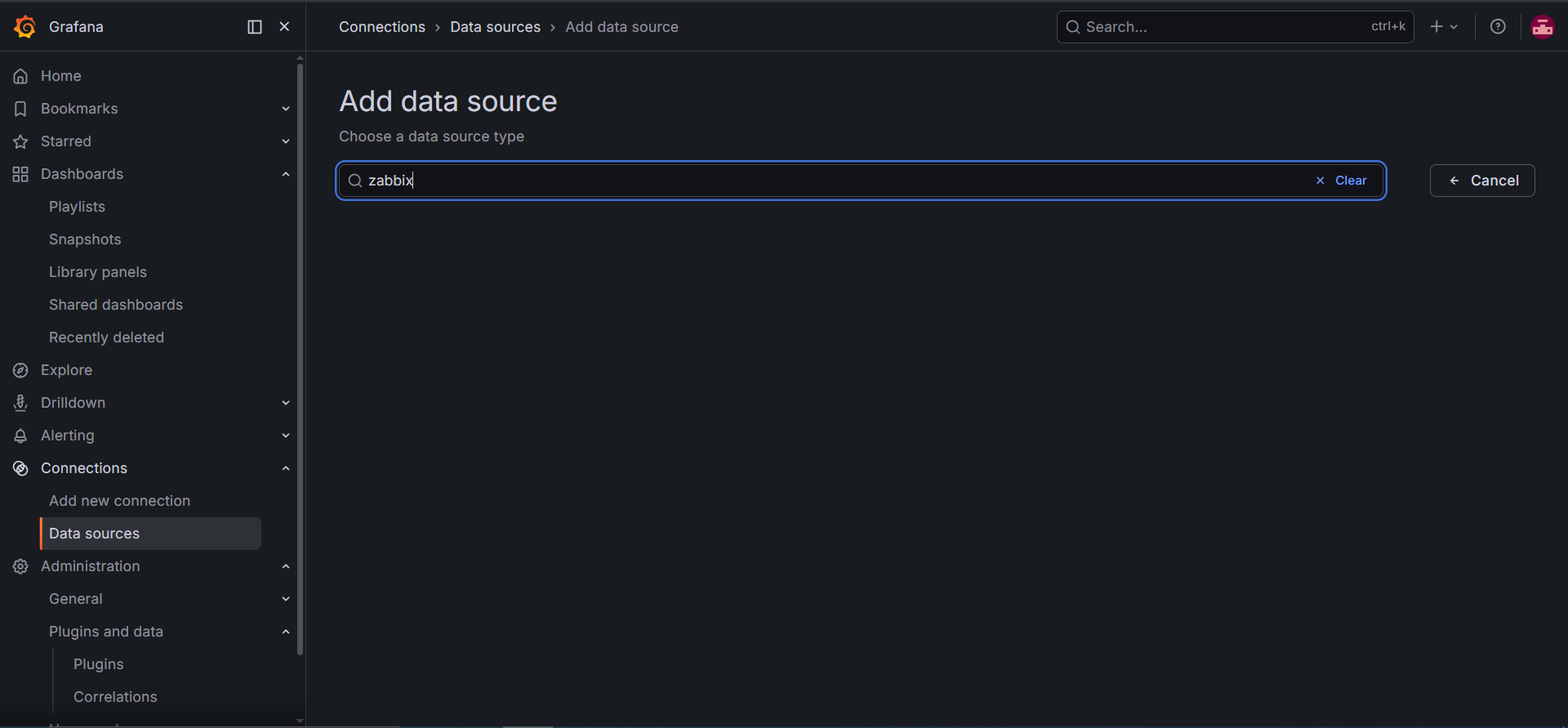Clear the zabbix filter text
The width and height of the screenshot is (1568, 728).
pyautogui.click(x=1341, y=181)
